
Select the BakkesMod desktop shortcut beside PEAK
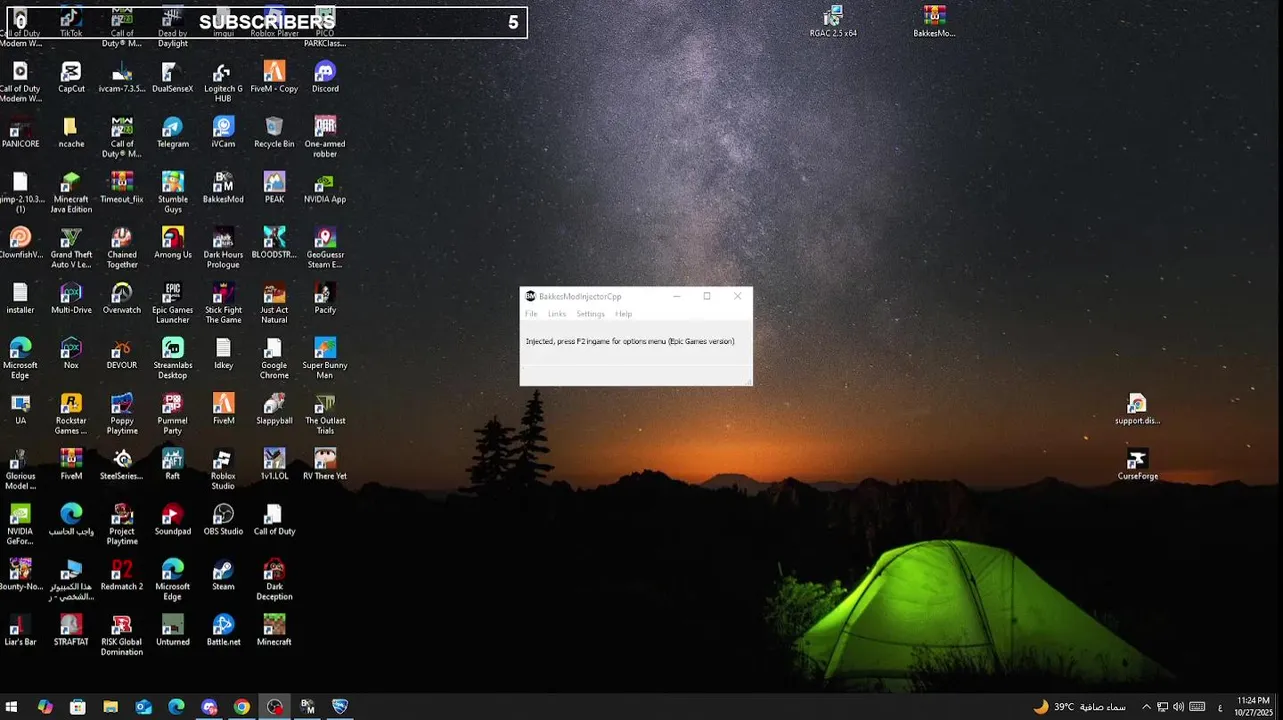(223, 187)
